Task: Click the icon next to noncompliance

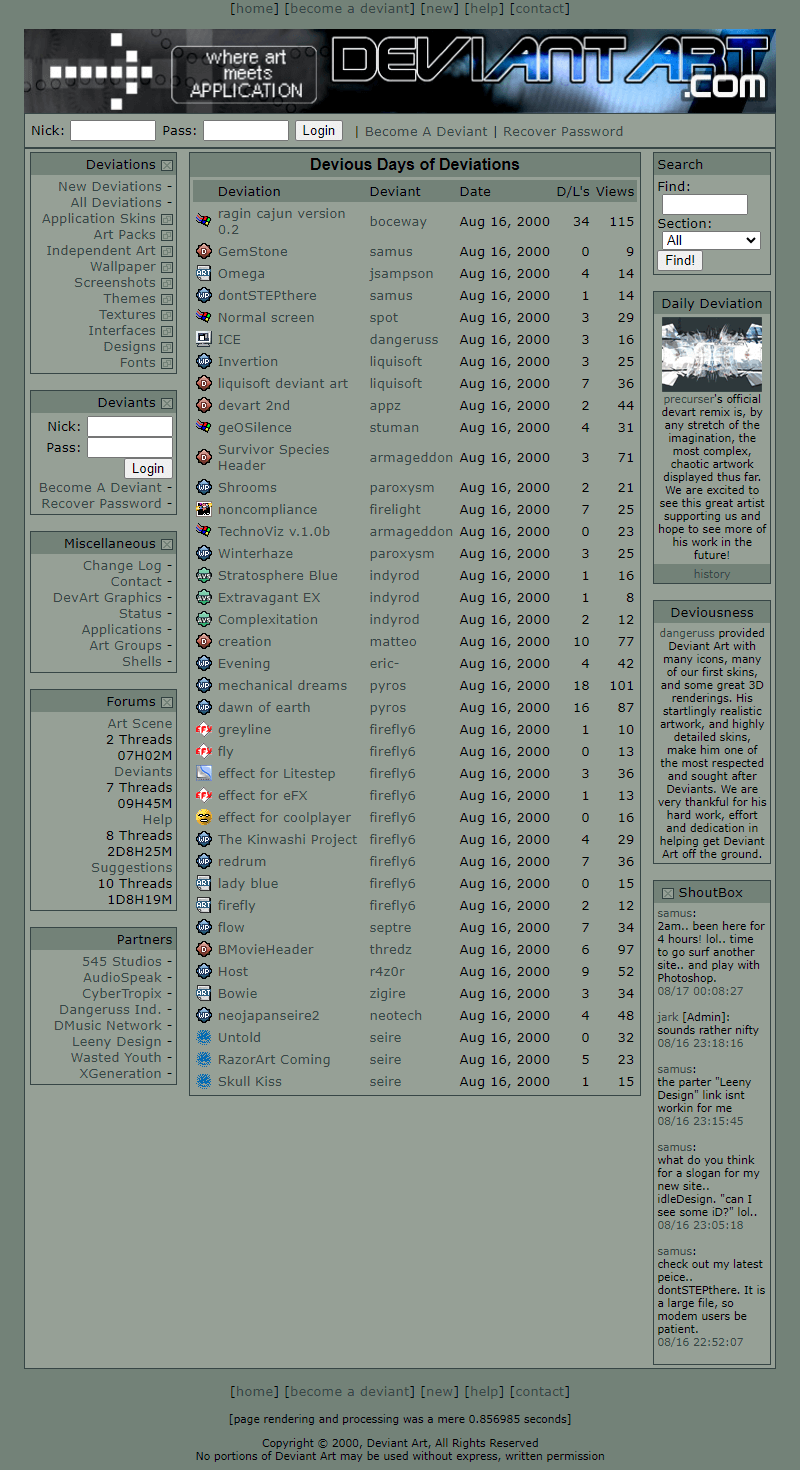Action: point(204,510)
